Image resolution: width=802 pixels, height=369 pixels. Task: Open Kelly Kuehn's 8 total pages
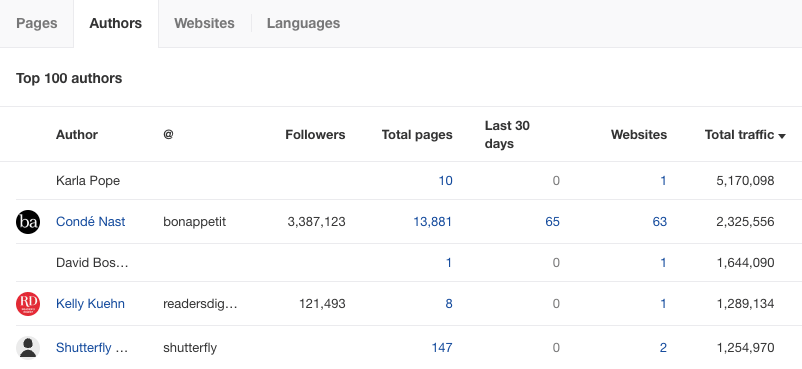449,303
